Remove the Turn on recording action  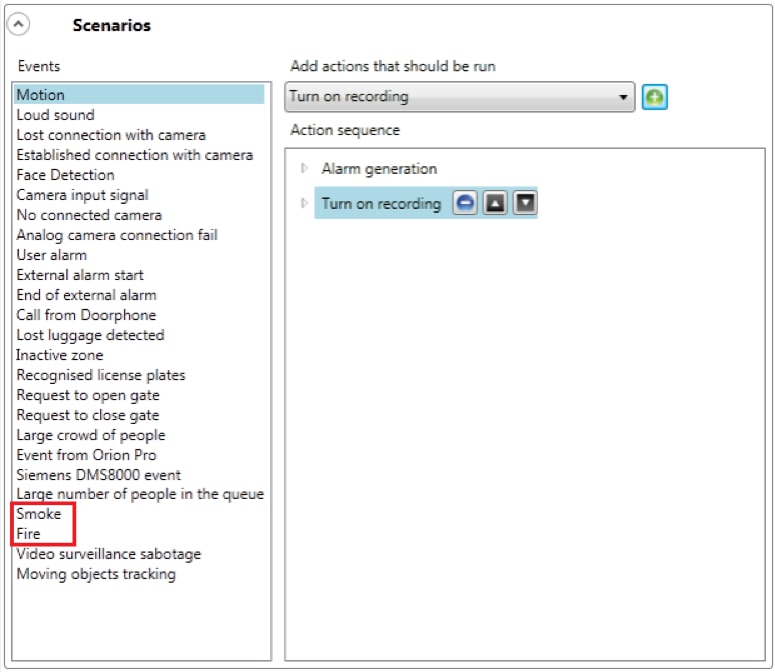click(x=465, y=203)
